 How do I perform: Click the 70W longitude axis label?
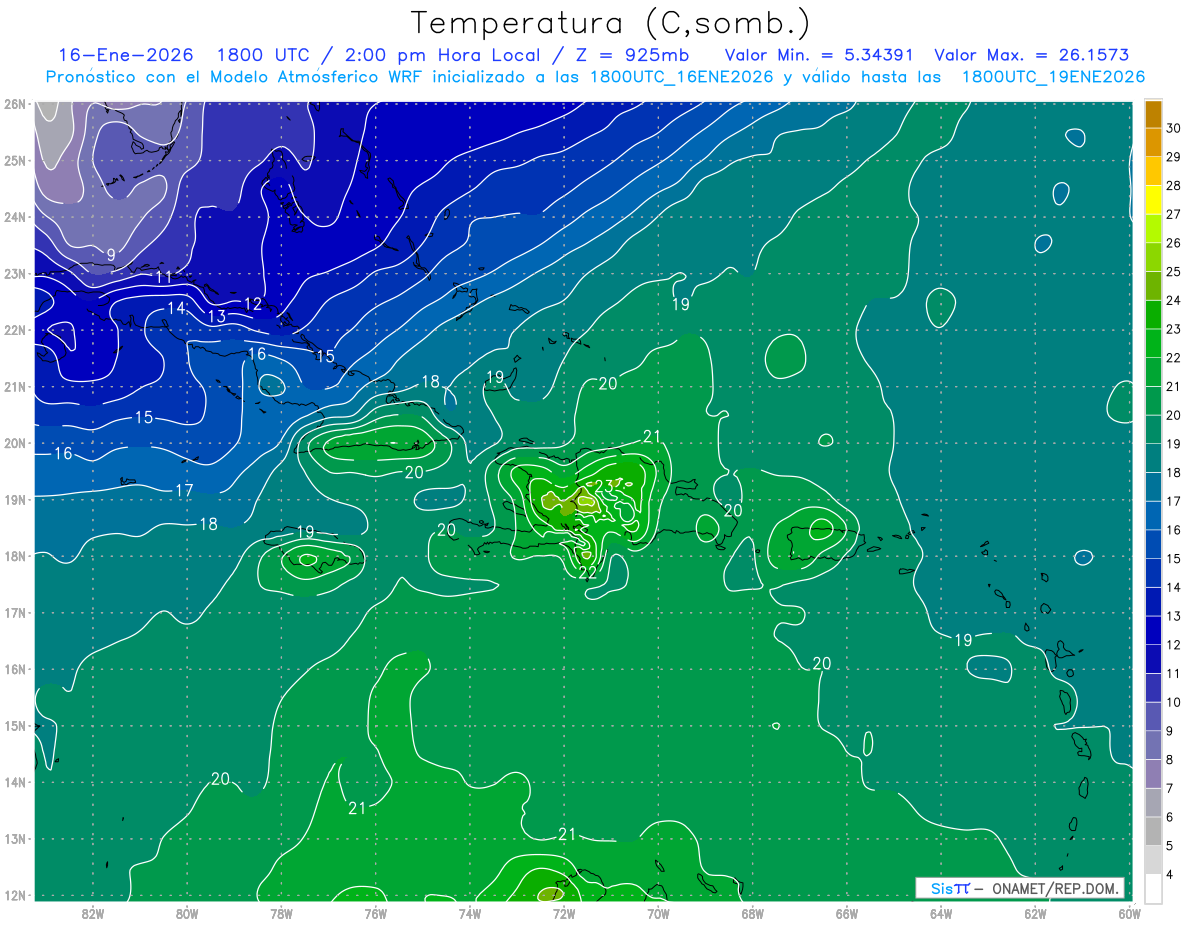(658, 913)
